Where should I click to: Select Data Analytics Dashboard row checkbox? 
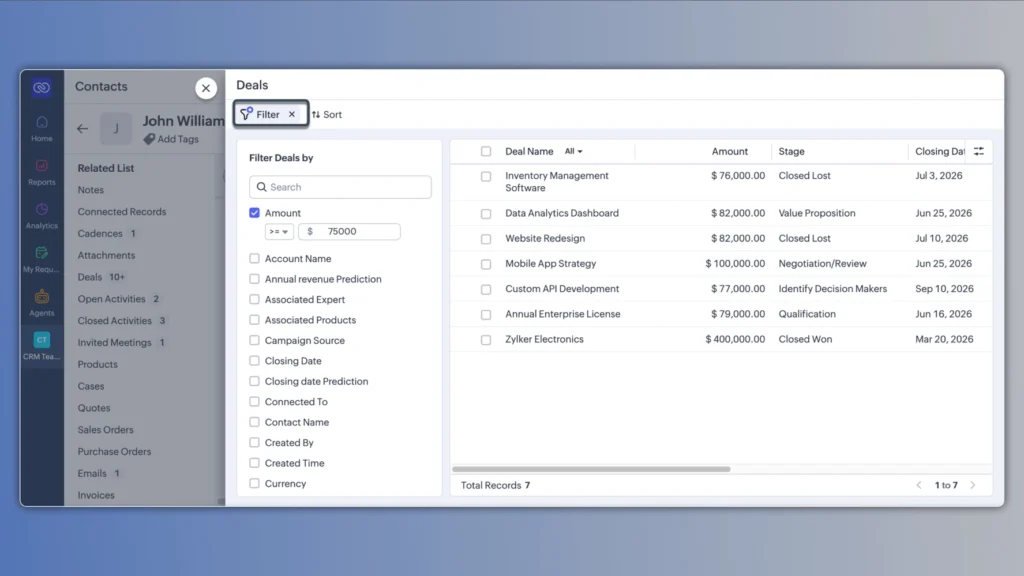pos(486,214)
